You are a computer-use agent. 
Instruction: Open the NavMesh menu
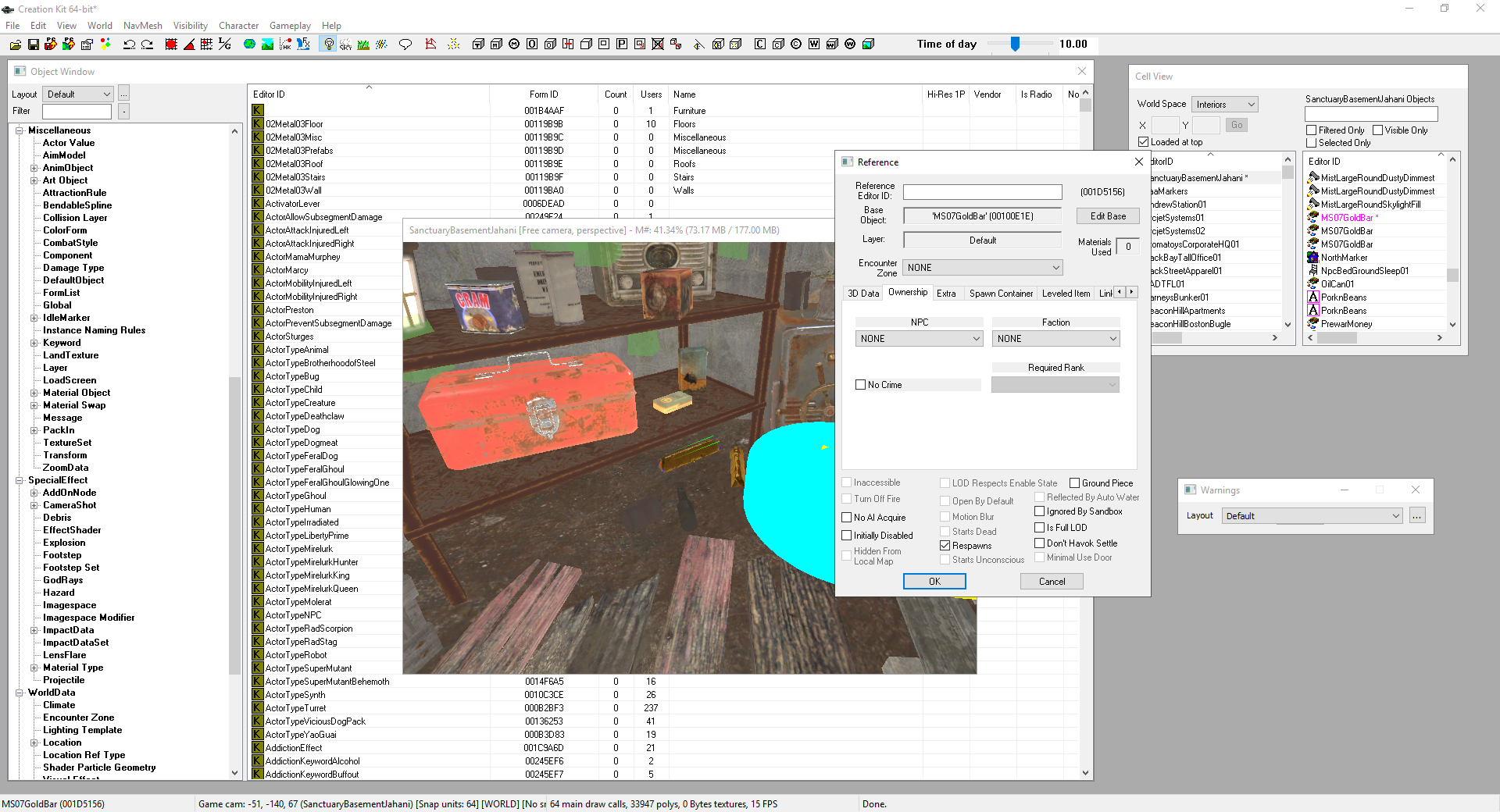pos(143,26)
